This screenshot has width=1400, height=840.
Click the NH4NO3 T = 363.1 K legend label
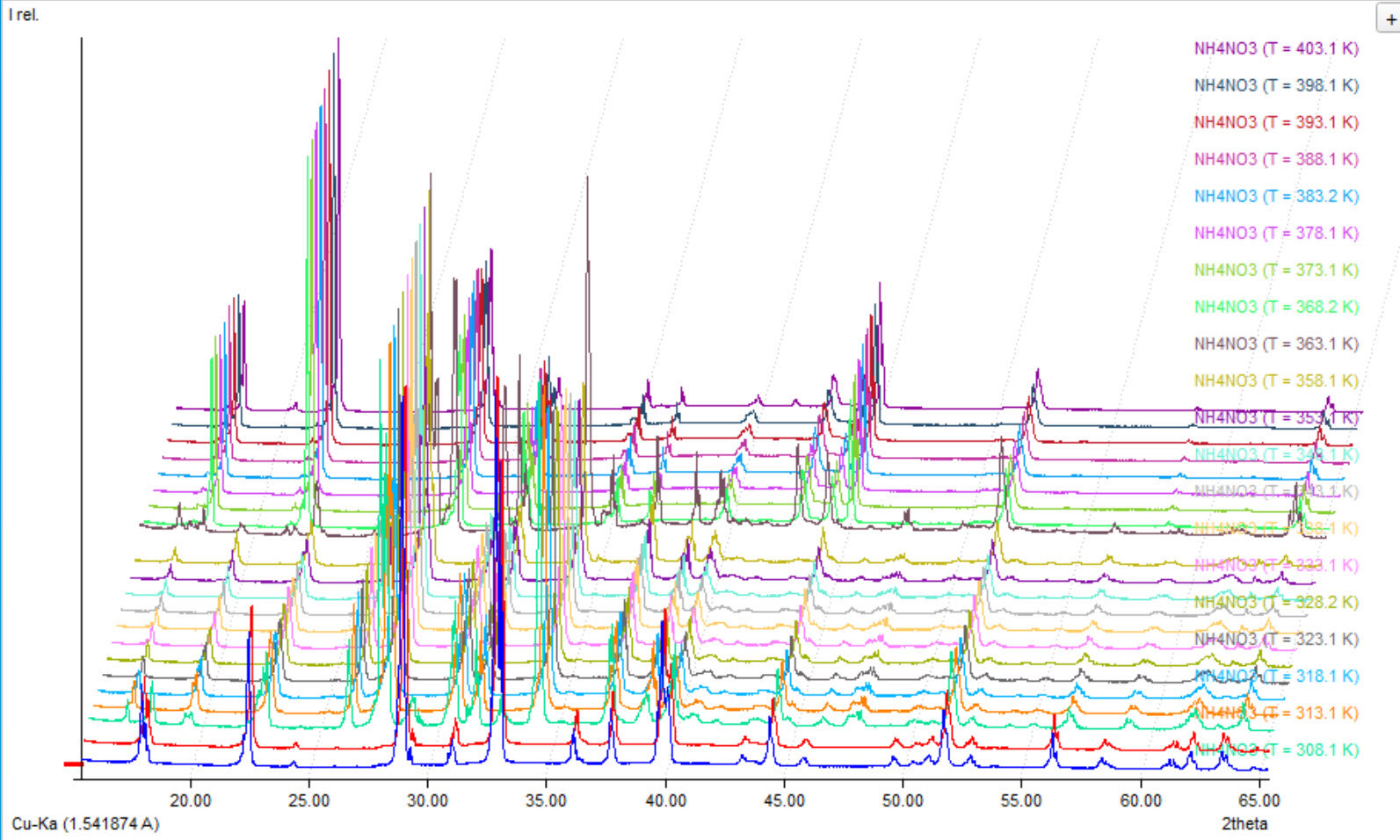tap(1275, 344)
